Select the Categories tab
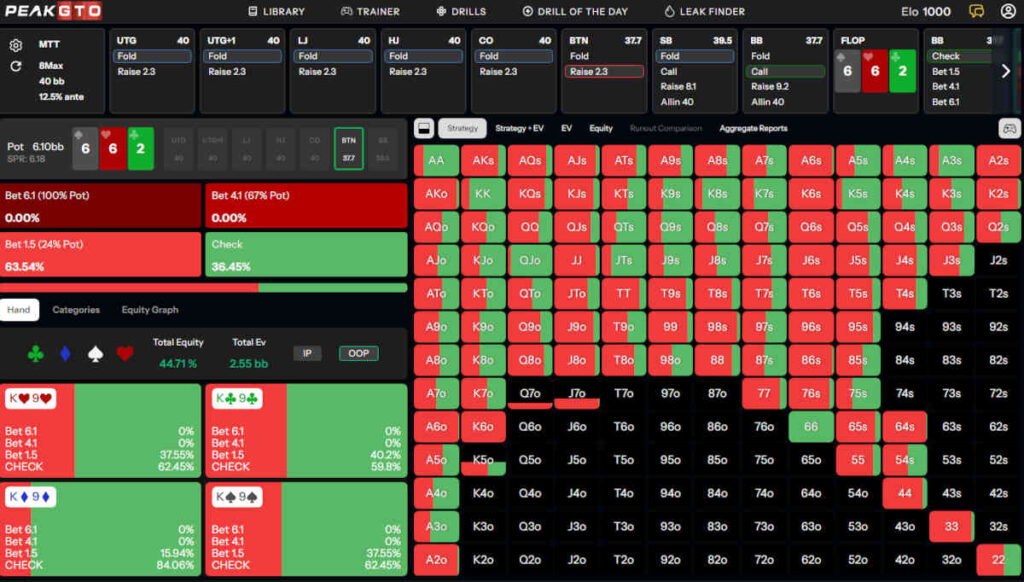 76,310
